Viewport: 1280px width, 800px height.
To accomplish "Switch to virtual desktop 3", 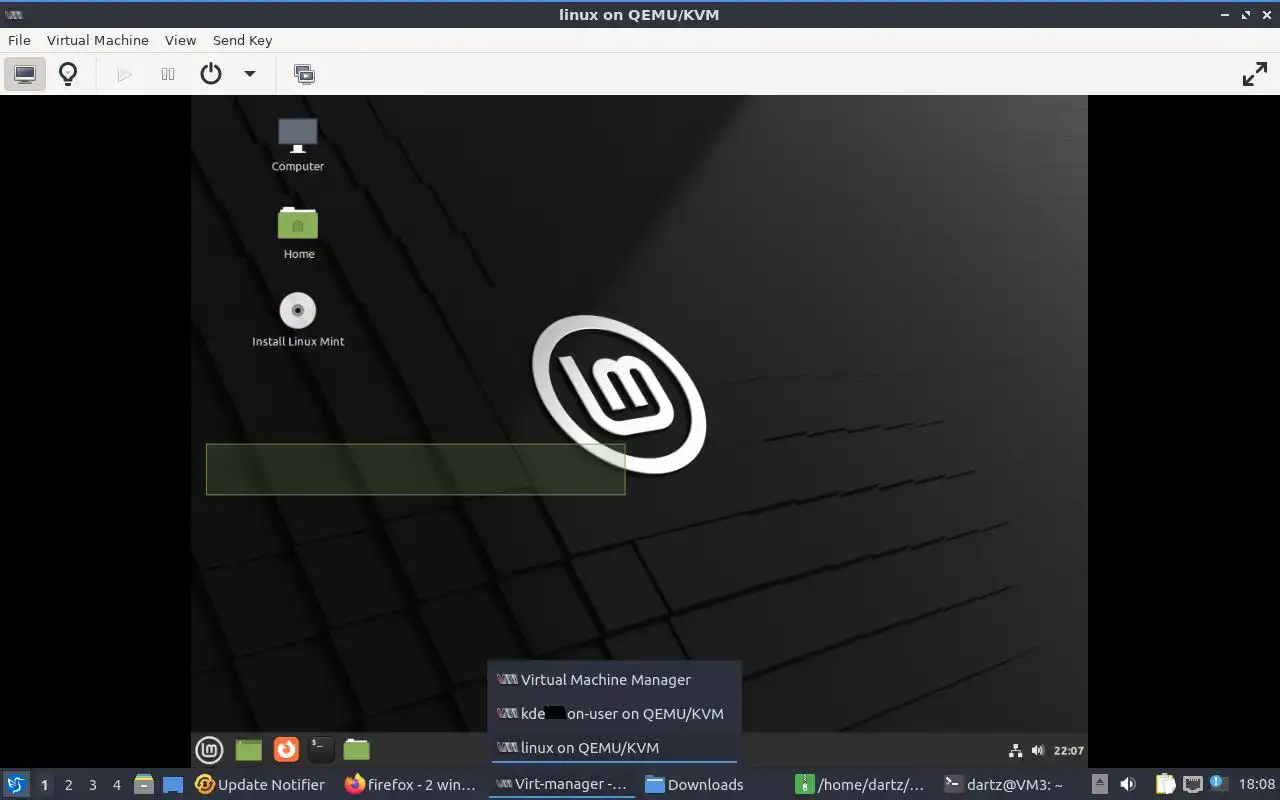I will click(92, 785).
